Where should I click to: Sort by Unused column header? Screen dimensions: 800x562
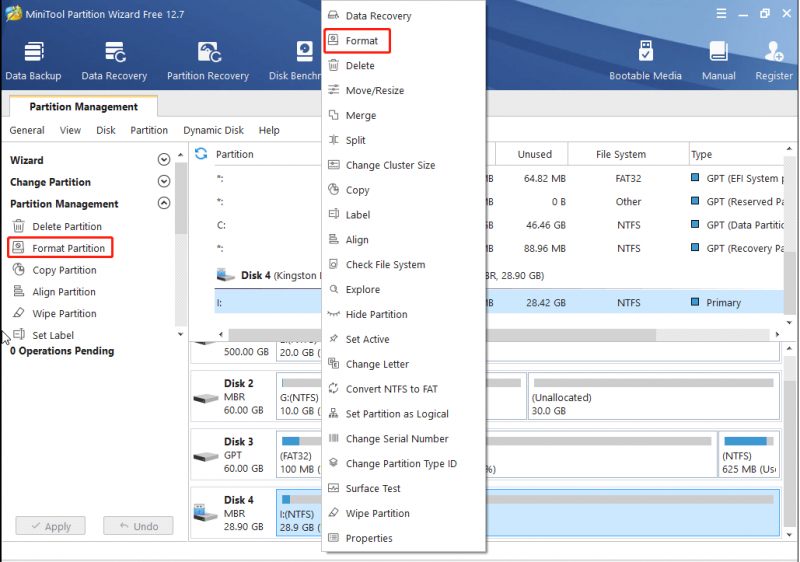click(531, 154)
